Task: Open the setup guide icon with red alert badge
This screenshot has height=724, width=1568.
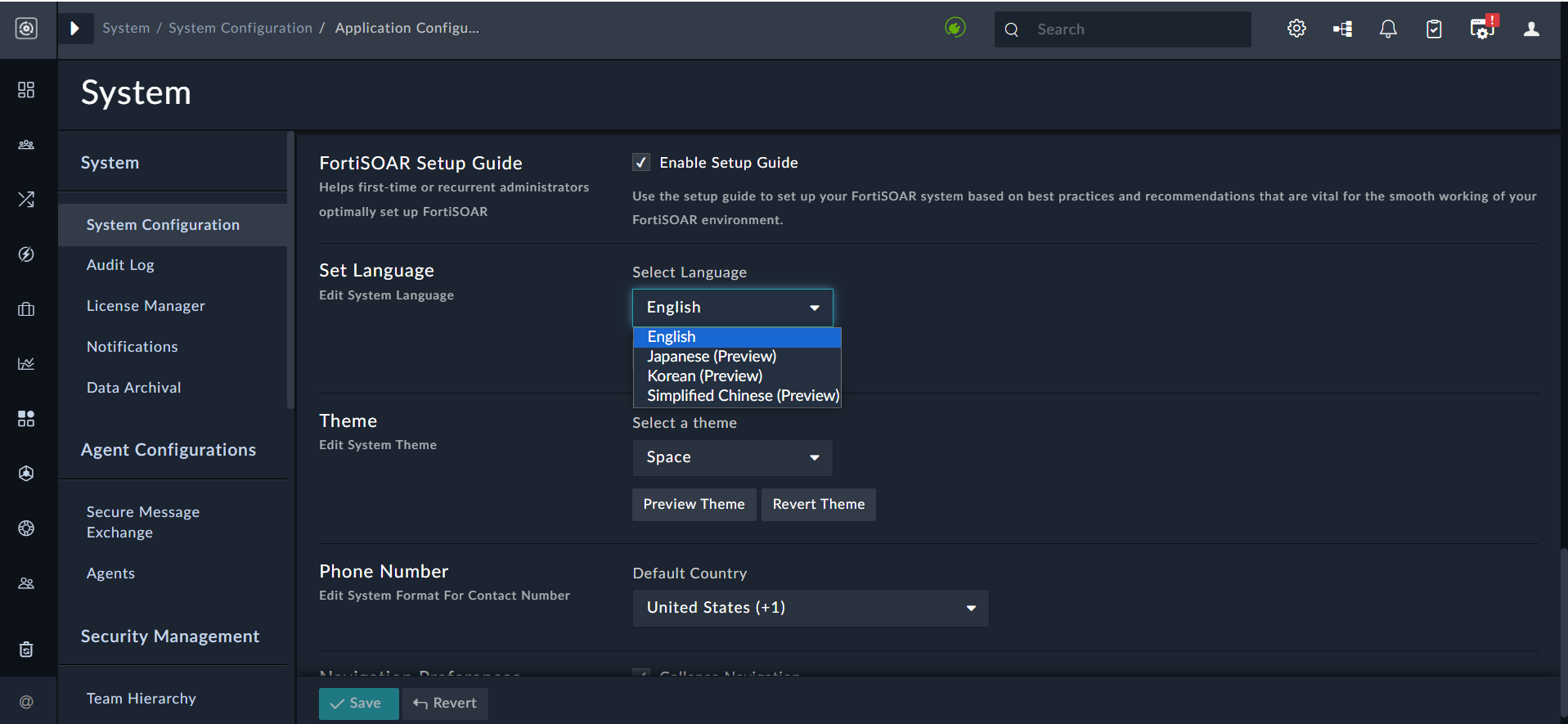Action: pos(1483,28)
